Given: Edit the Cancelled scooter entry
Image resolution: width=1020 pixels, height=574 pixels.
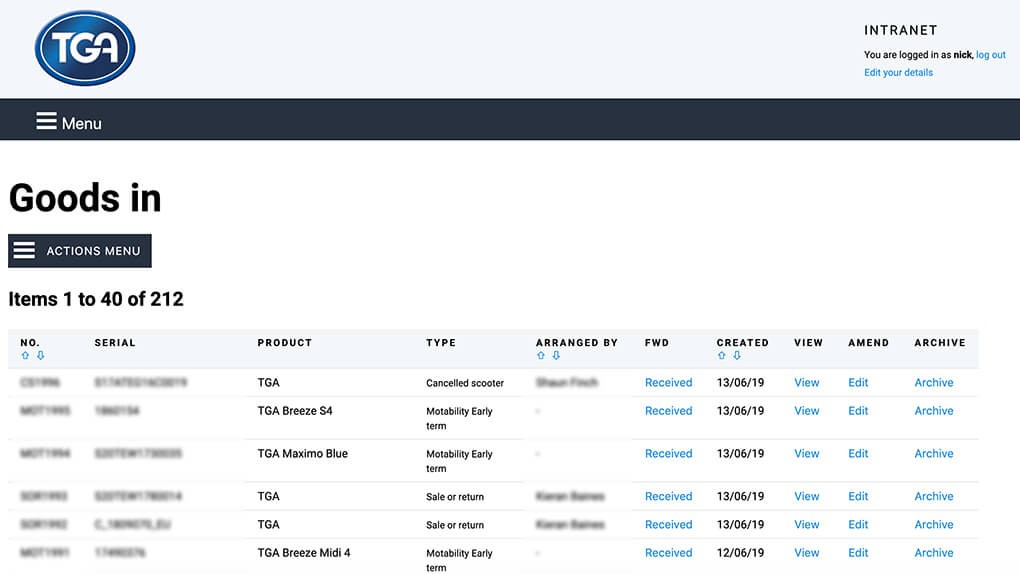Looking at the screenshot, I should (x=858, y=383).
